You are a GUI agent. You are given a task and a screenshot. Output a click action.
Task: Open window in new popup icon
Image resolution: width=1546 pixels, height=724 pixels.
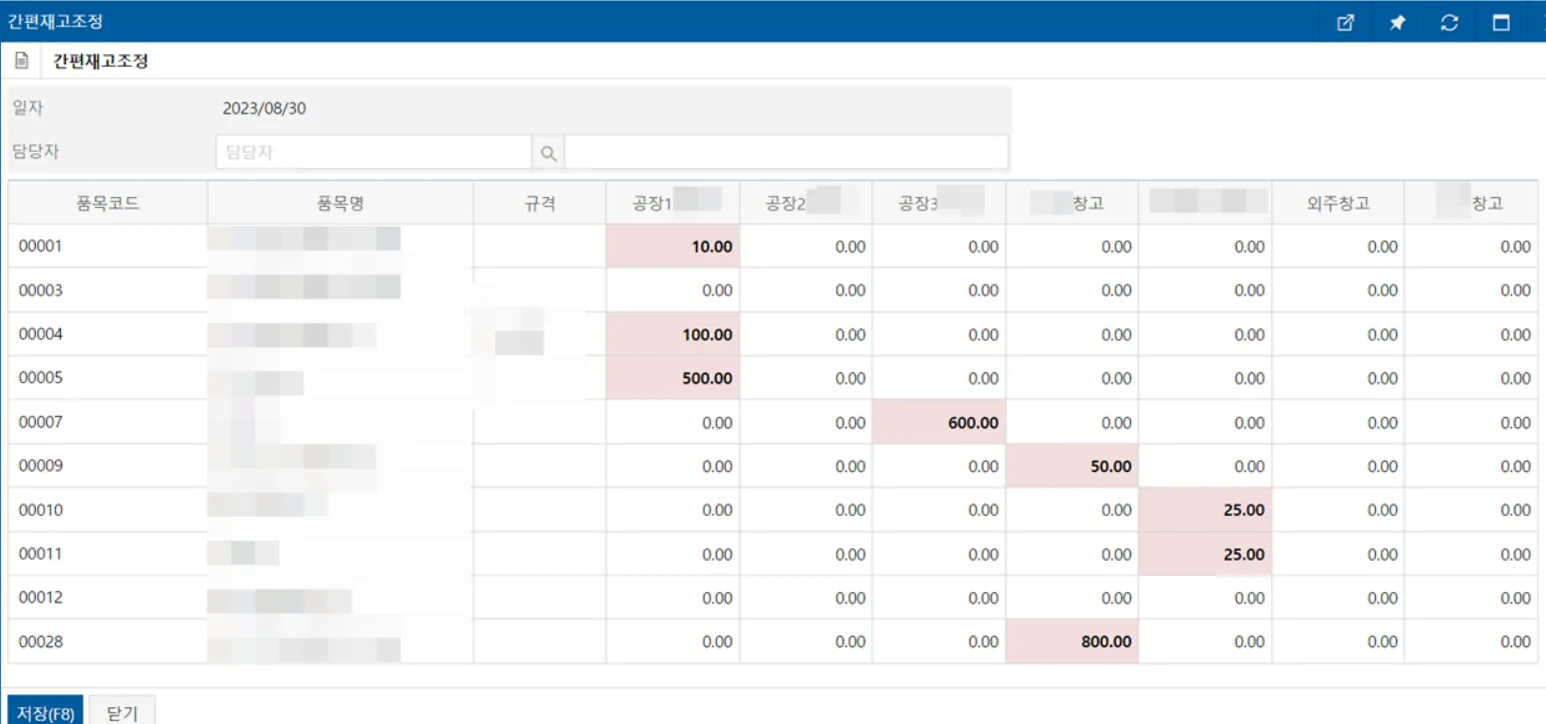coord(1345,23)
